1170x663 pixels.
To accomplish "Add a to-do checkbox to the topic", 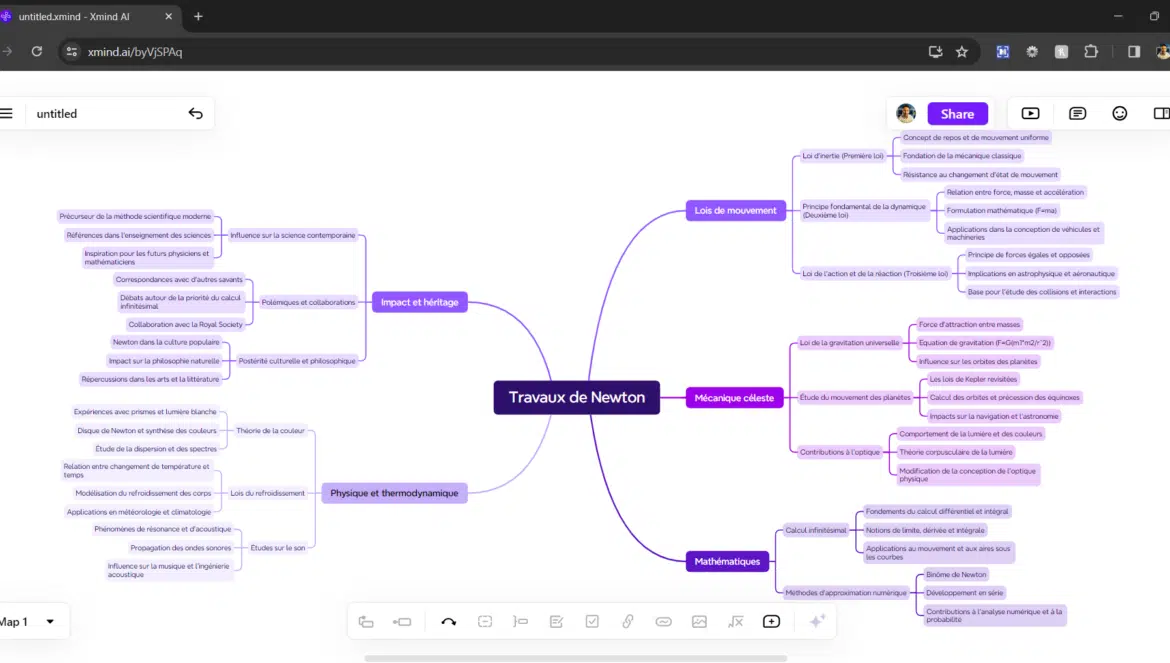I will pyautogui.click(x=592, y=621).
